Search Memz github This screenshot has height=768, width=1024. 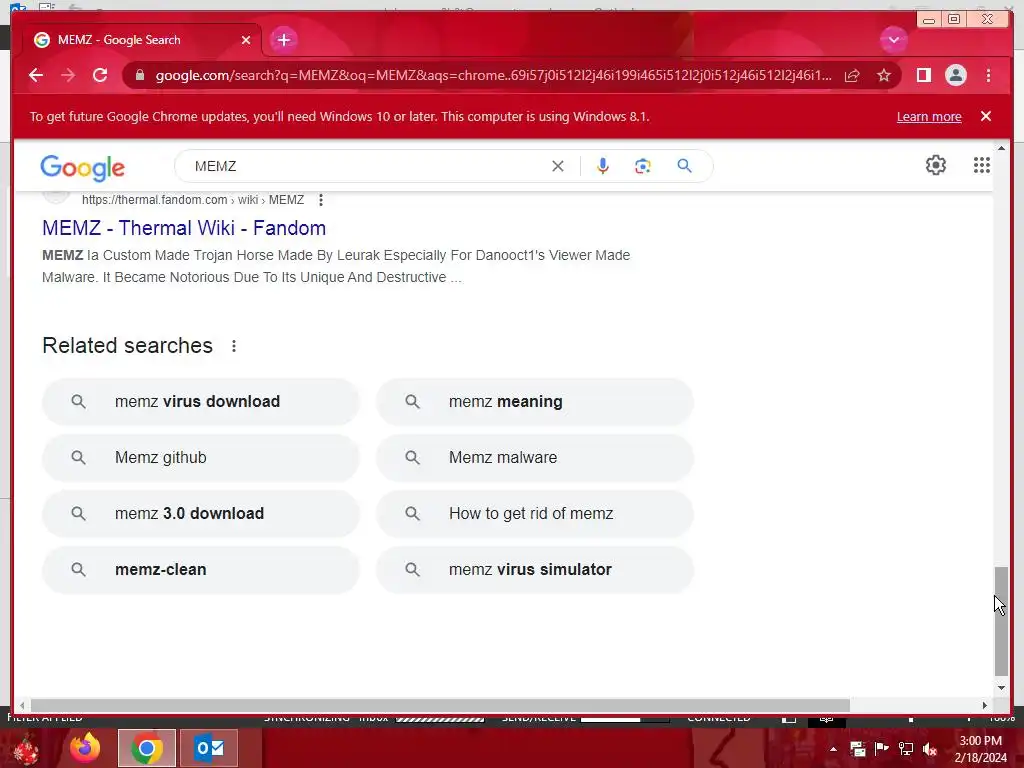pyautogui.click(x=200, y=458)
